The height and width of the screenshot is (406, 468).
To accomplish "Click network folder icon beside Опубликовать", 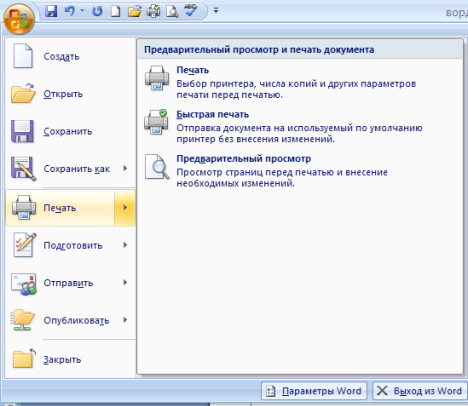I will click(22, 320).
